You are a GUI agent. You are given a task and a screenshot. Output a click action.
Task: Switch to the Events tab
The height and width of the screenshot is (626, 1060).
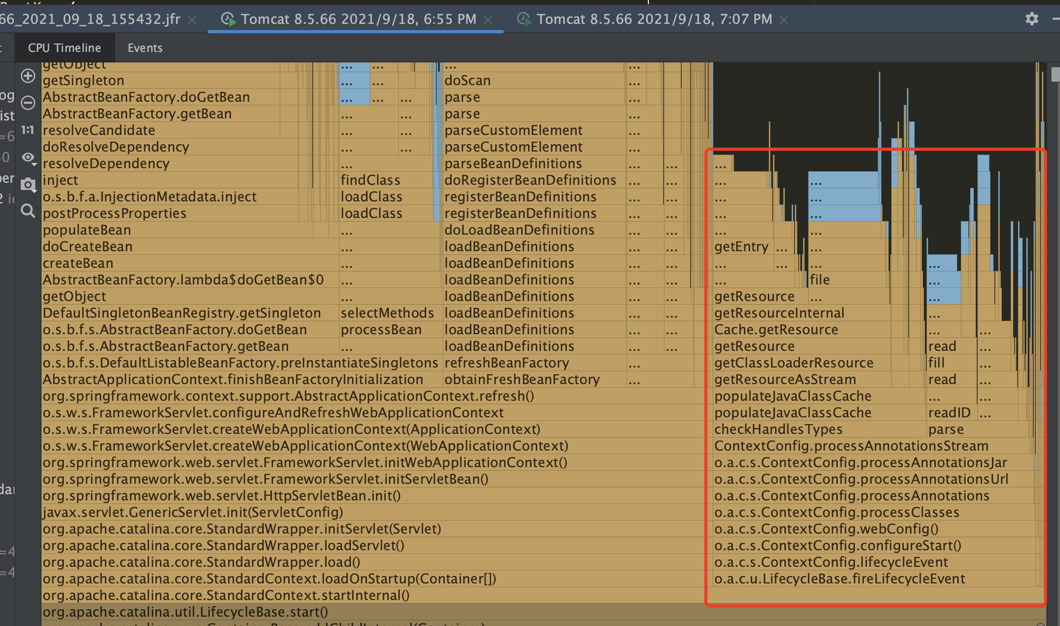(x=145, y=48)
